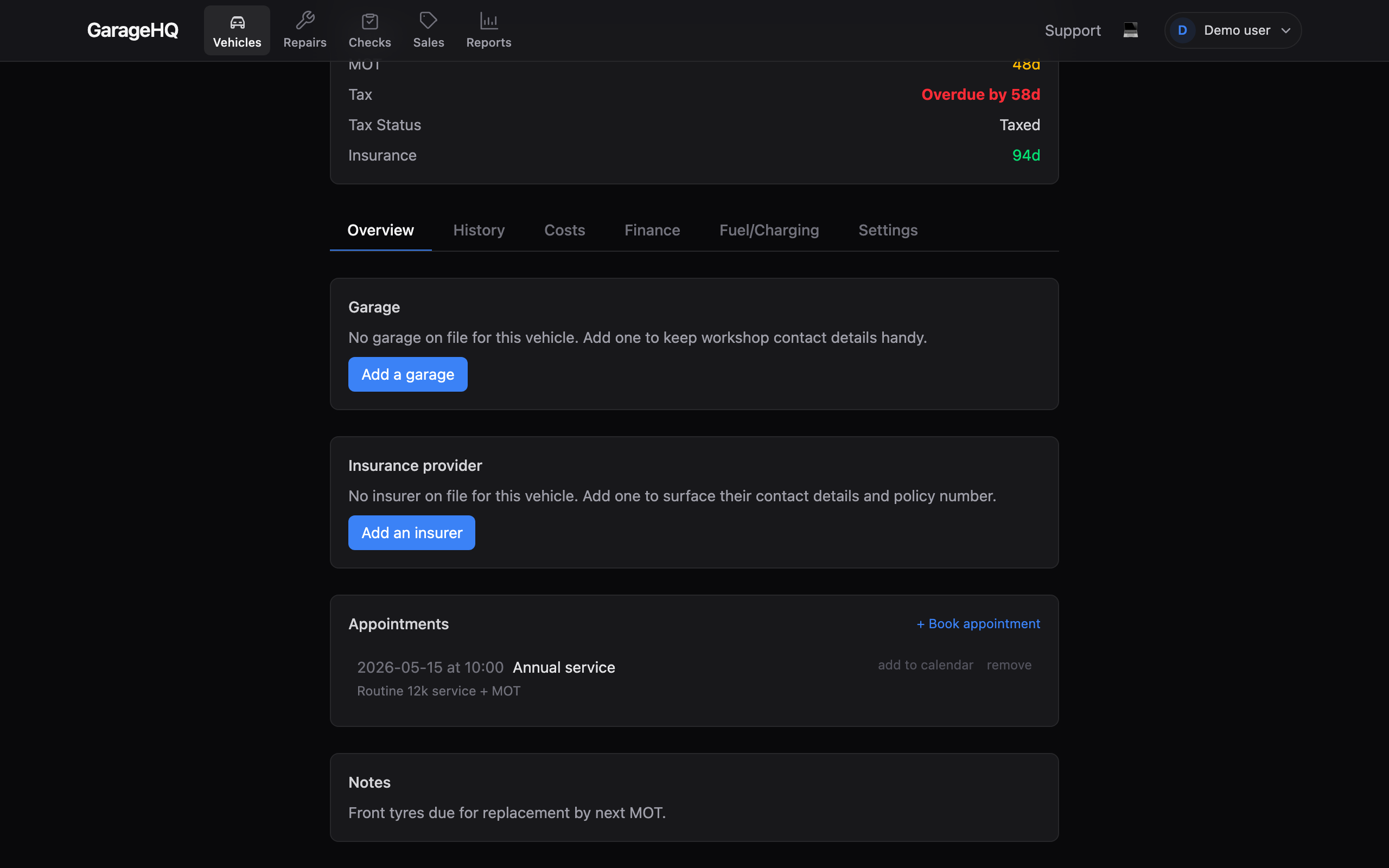This screenshot has width=1389, height=868.
Task: Click the 'Front tyres due for replacement' note
Action: [x=507, y=813]
